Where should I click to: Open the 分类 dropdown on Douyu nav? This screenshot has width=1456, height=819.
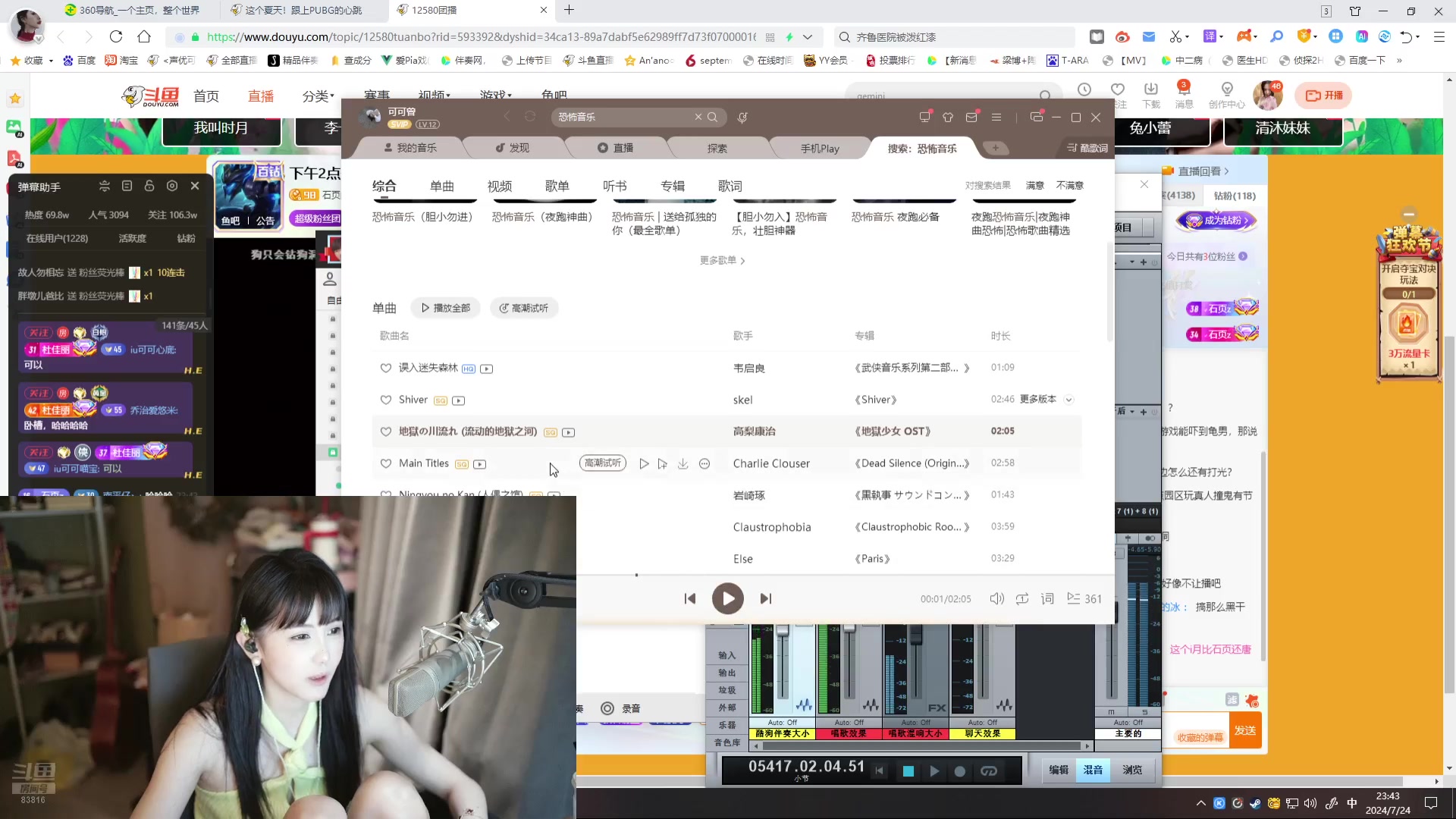[318, 96]
